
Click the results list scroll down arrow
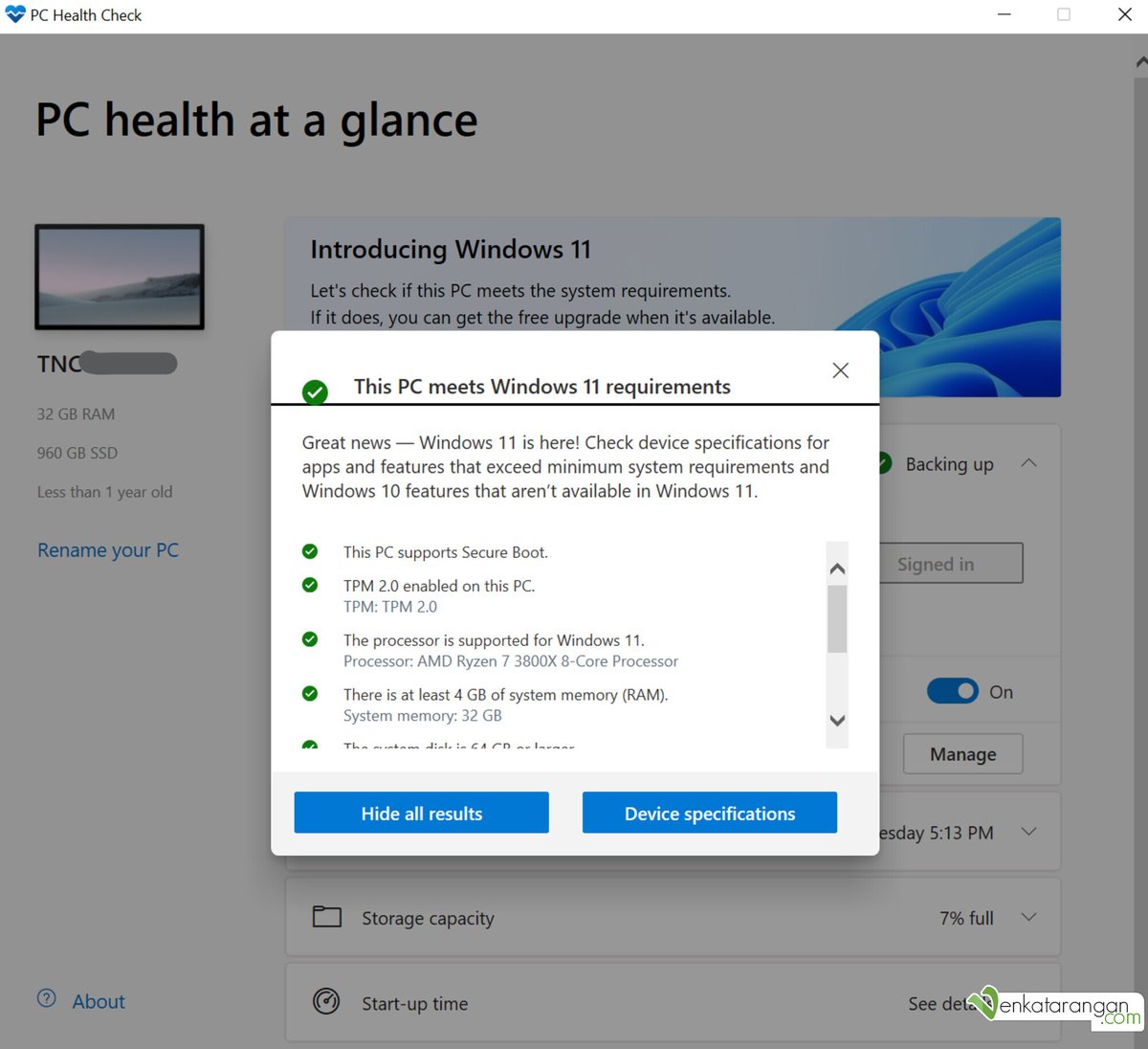tap(837, 721)
